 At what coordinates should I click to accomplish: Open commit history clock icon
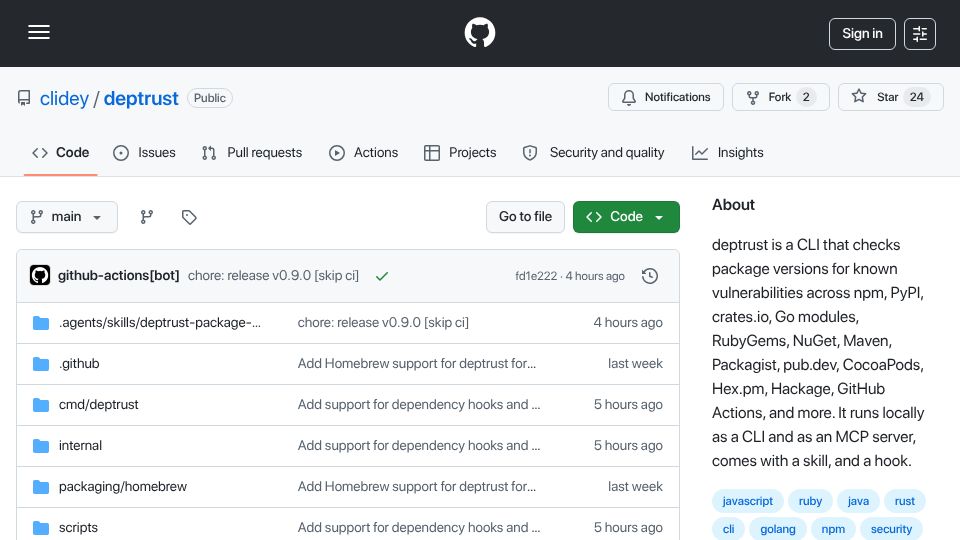click(650, 276)
